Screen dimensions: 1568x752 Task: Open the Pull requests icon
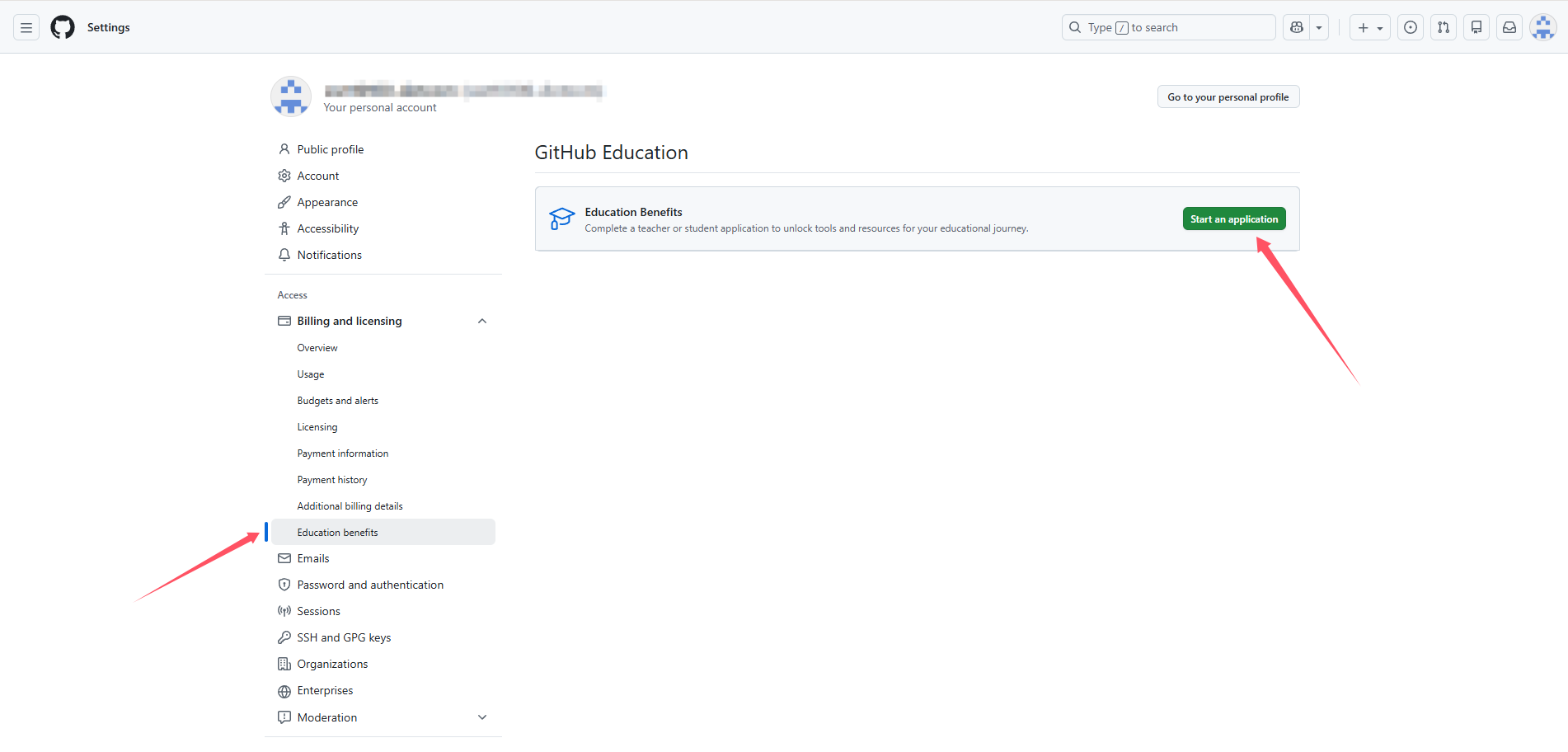(1444, 27)
